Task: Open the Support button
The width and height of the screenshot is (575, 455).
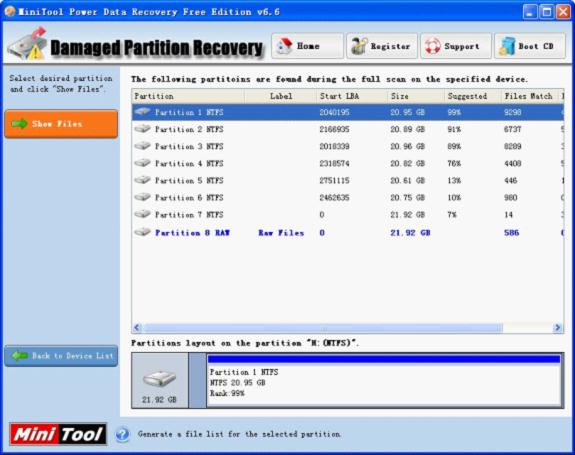Action: [x=456, y=46]
